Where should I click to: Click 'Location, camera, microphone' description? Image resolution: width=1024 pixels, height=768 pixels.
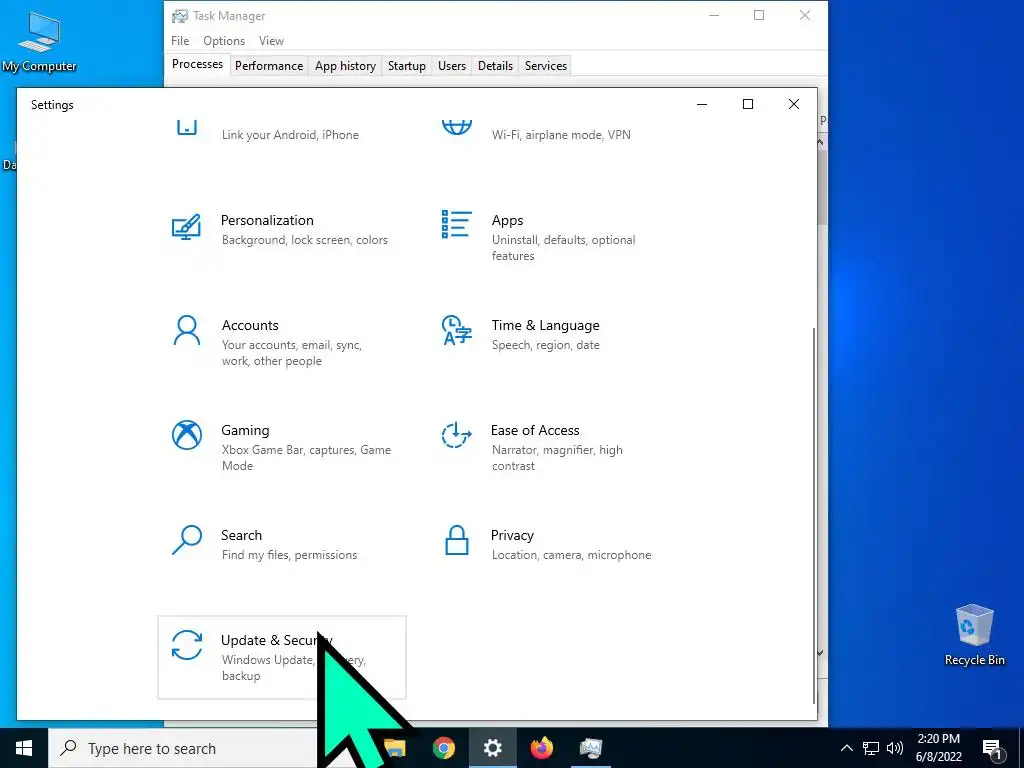(x=571, y=554)
